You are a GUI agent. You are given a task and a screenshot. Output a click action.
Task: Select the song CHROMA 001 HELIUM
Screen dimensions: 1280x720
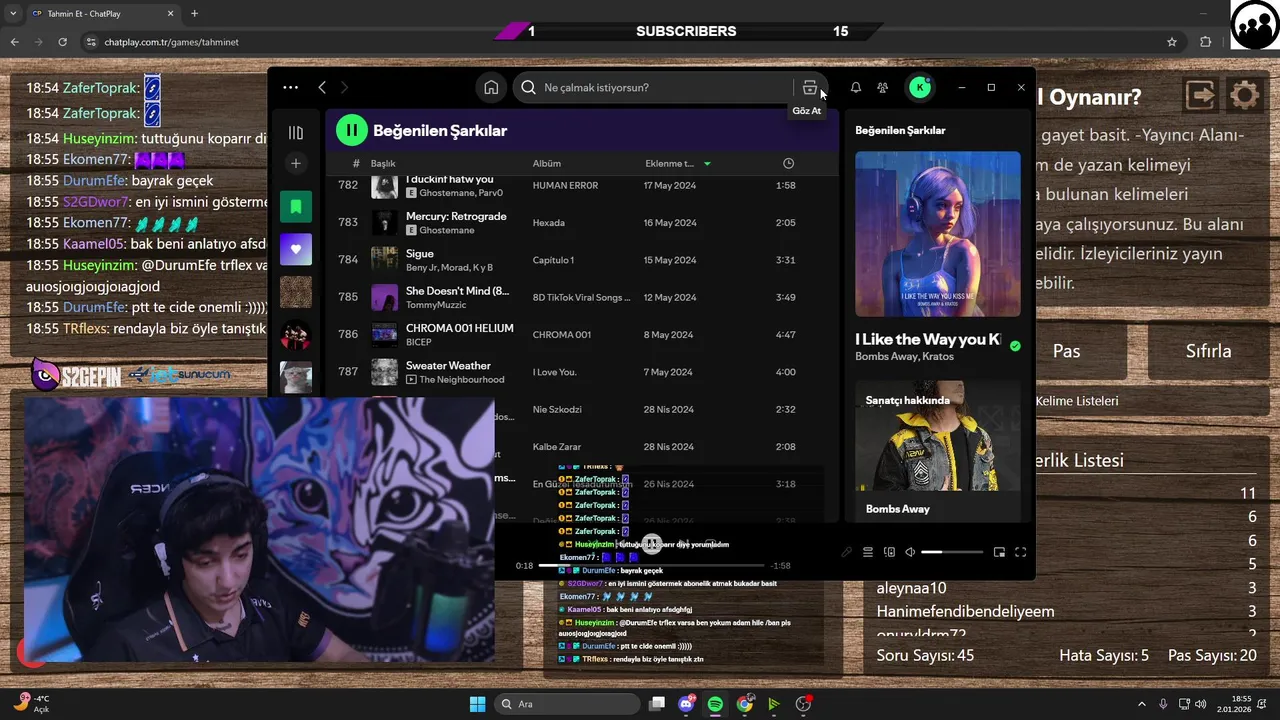click(459, 328)
